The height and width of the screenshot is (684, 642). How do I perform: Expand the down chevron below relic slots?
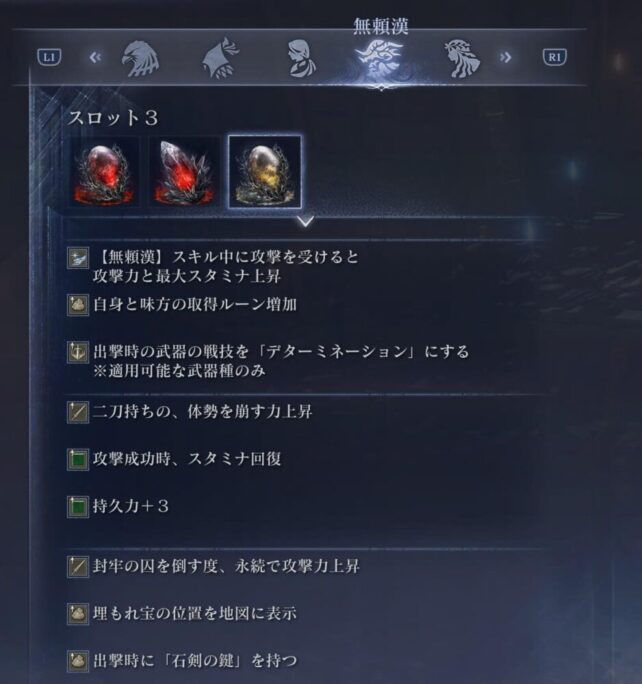point(305,221)
